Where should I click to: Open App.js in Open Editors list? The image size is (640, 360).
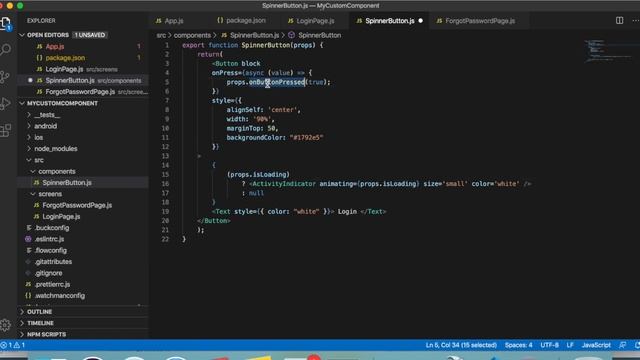point(55,47)
